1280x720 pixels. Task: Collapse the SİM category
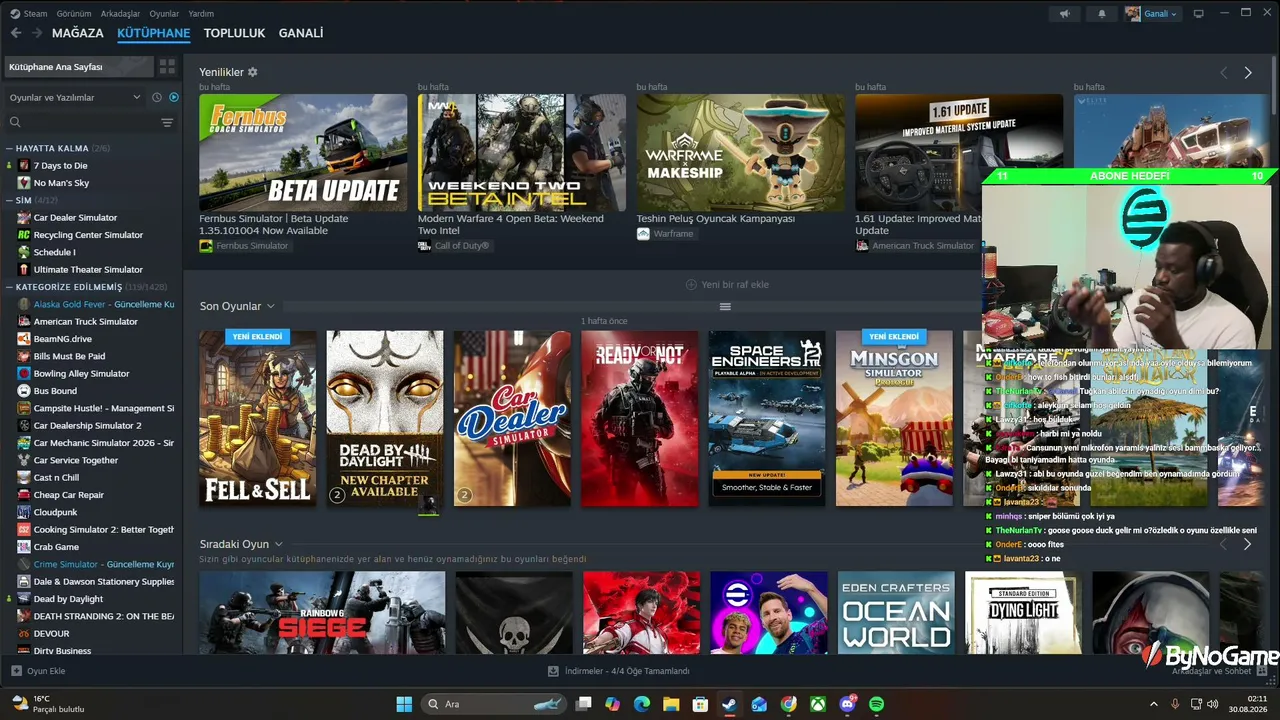click(x=9, y=200)
